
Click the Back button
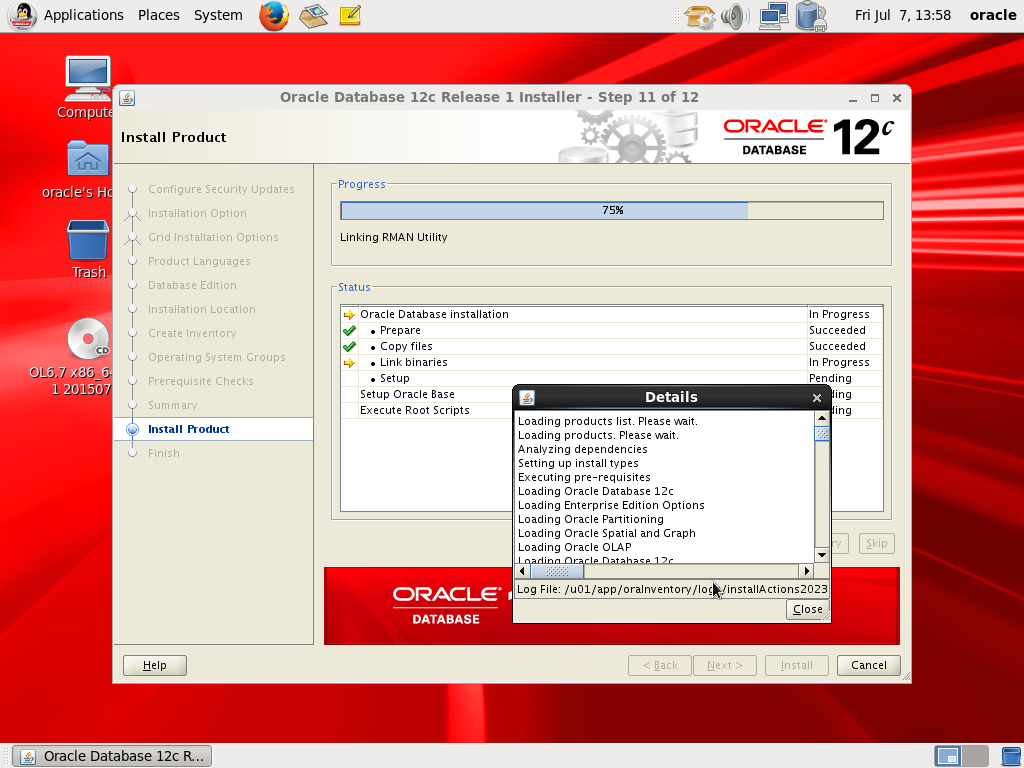tap(660, 665)
